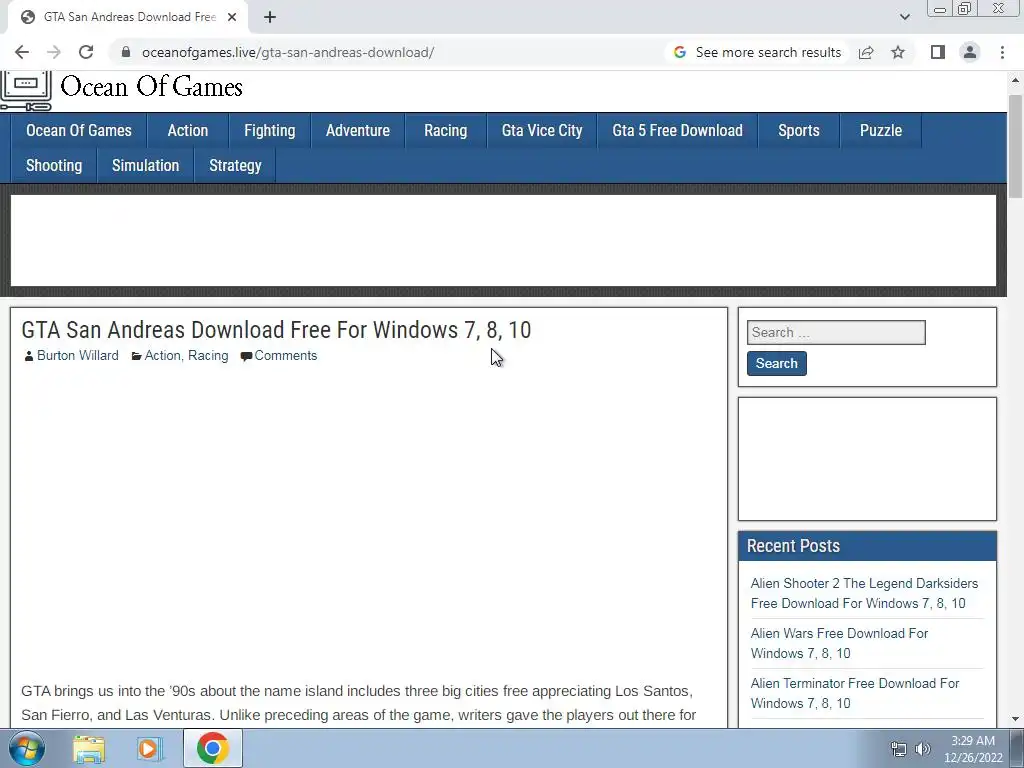The width and height of the screenshot is (1024, 768).
Task: Click the Ocean Of Games logo icon
Action: click(25, 91)
